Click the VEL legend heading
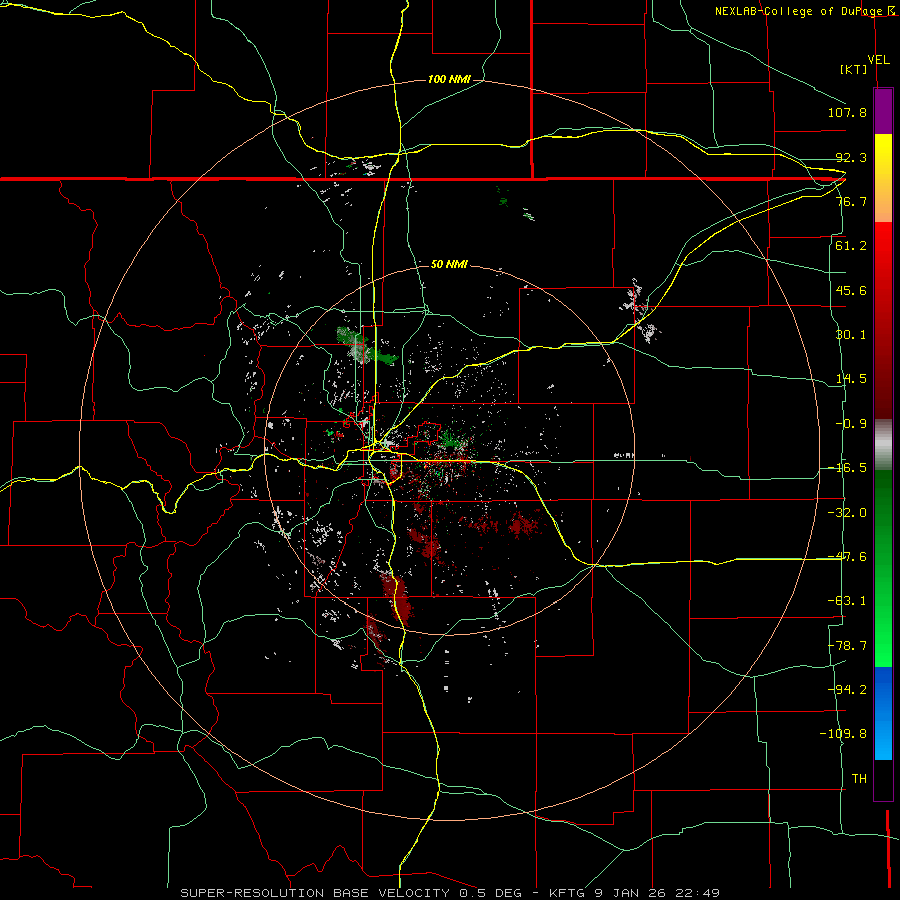900x900 pixels. point(878,59)
